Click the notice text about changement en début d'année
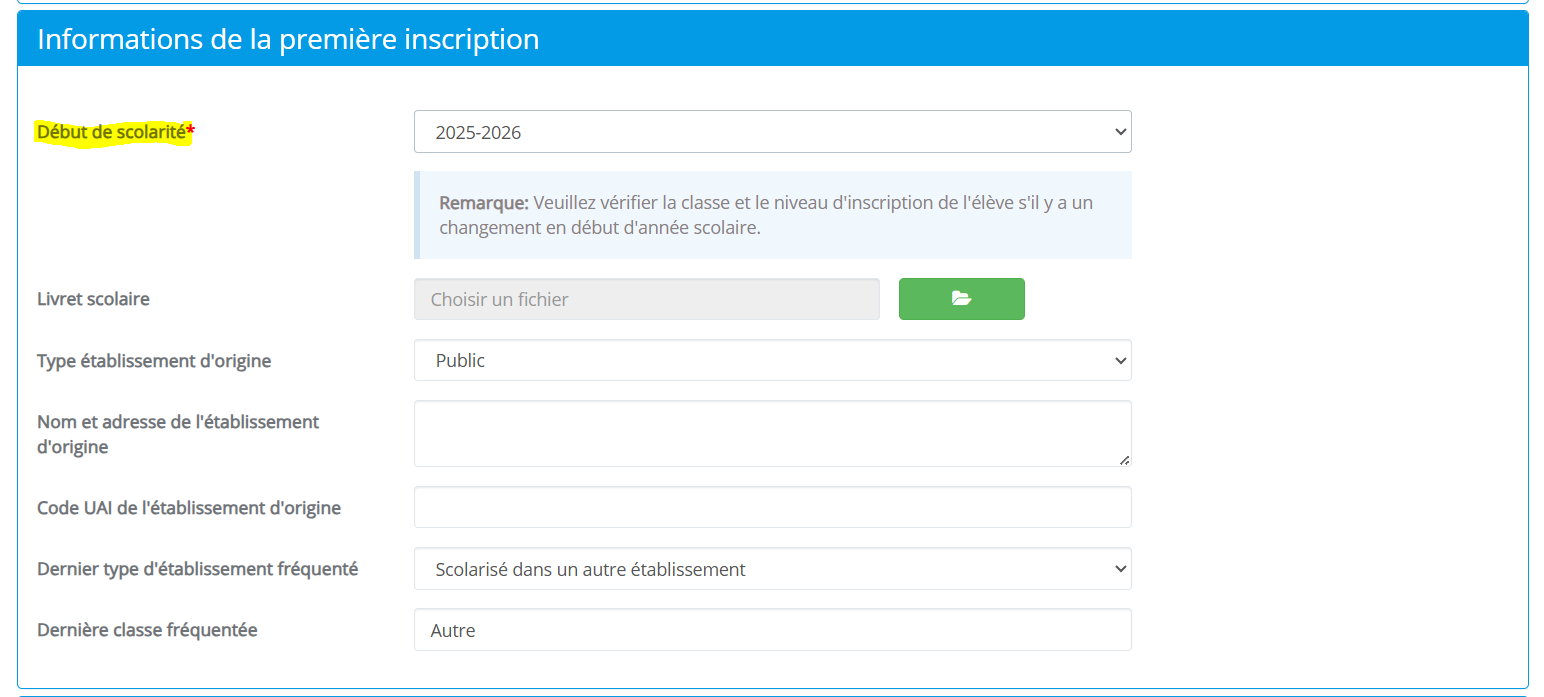Viewport: 1544px width, 697px height. tap(600, 227)
